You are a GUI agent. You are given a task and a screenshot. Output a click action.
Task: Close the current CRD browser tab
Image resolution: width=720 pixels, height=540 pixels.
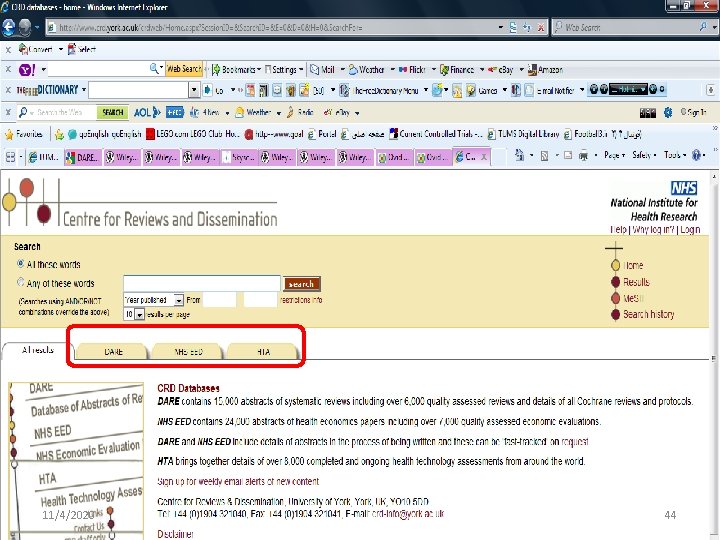(484, 157)
